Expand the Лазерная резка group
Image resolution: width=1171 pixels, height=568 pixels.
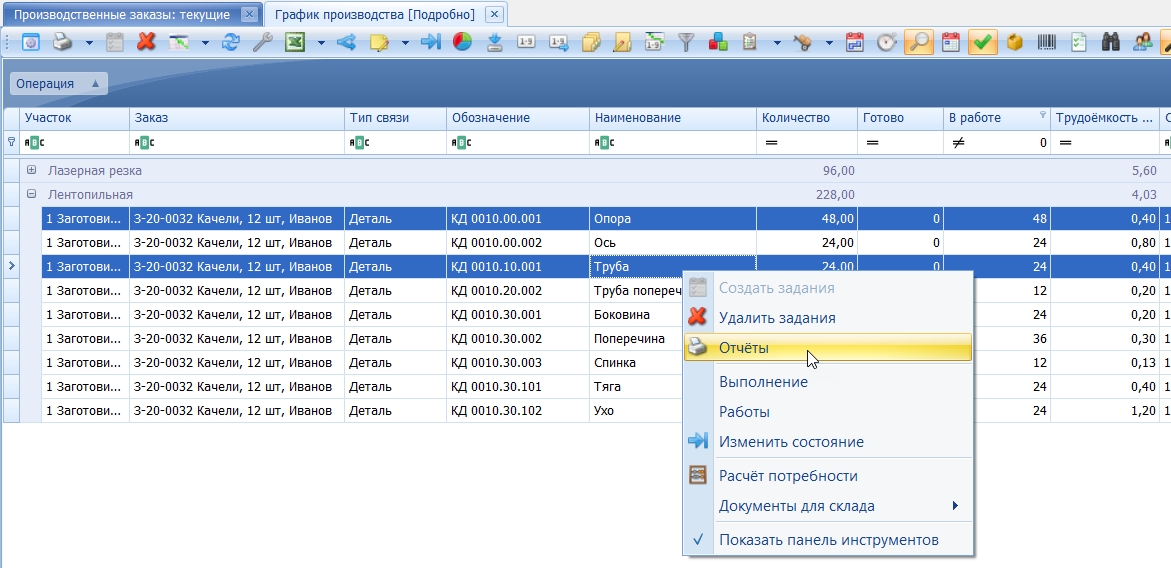[x=31, y=170]
